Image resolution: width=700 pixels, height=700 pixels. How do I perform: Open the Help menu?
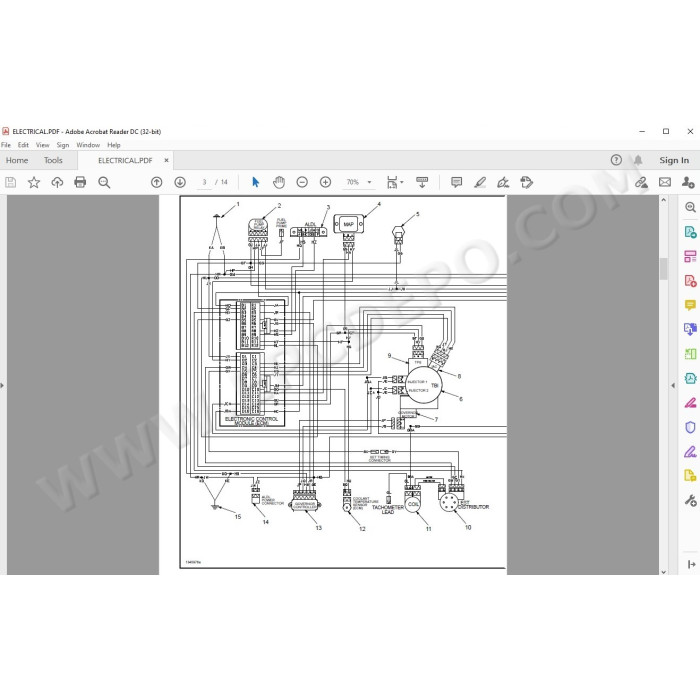coord(114,145)
